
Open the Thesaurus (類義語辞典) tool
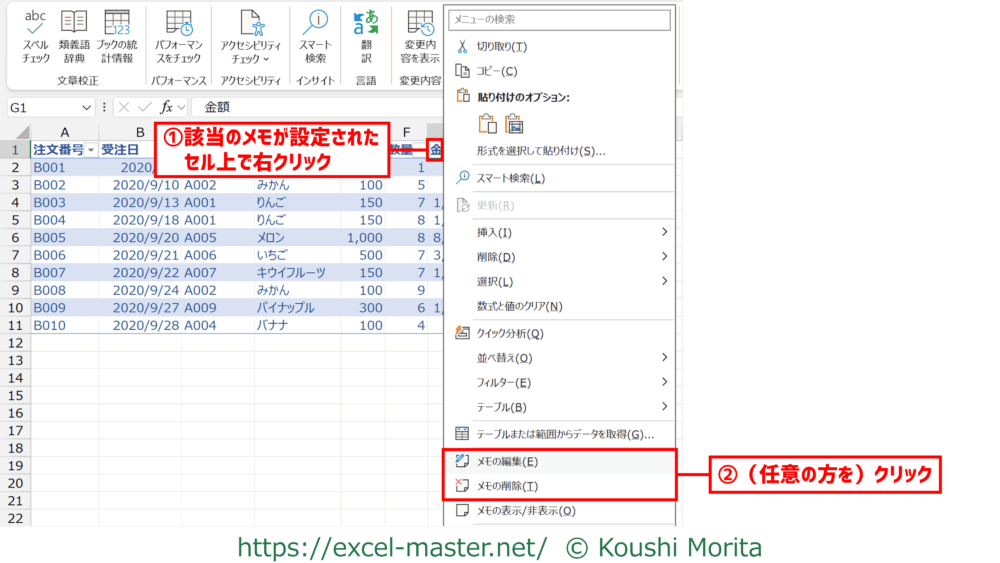[74, 36]
